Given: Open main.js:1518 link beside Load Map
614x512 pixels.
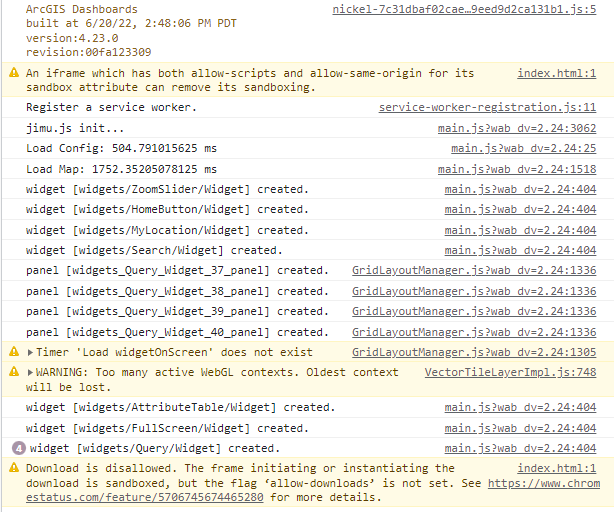Looking at the screenshot, I should (517, 169).
